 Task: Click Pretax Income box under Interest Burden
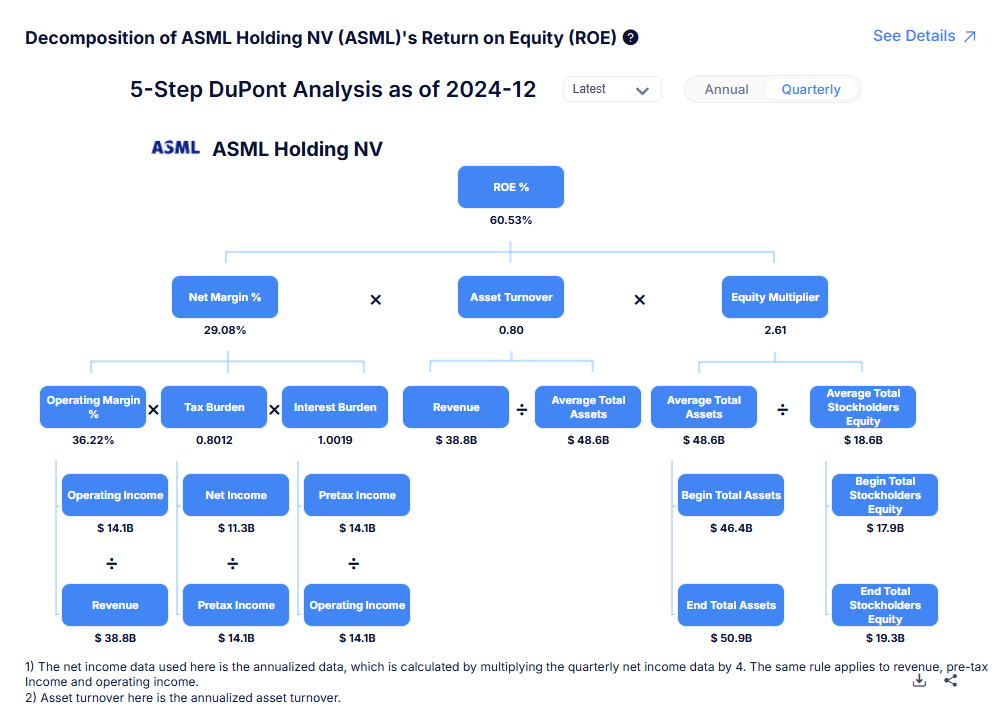click(357, 495)
